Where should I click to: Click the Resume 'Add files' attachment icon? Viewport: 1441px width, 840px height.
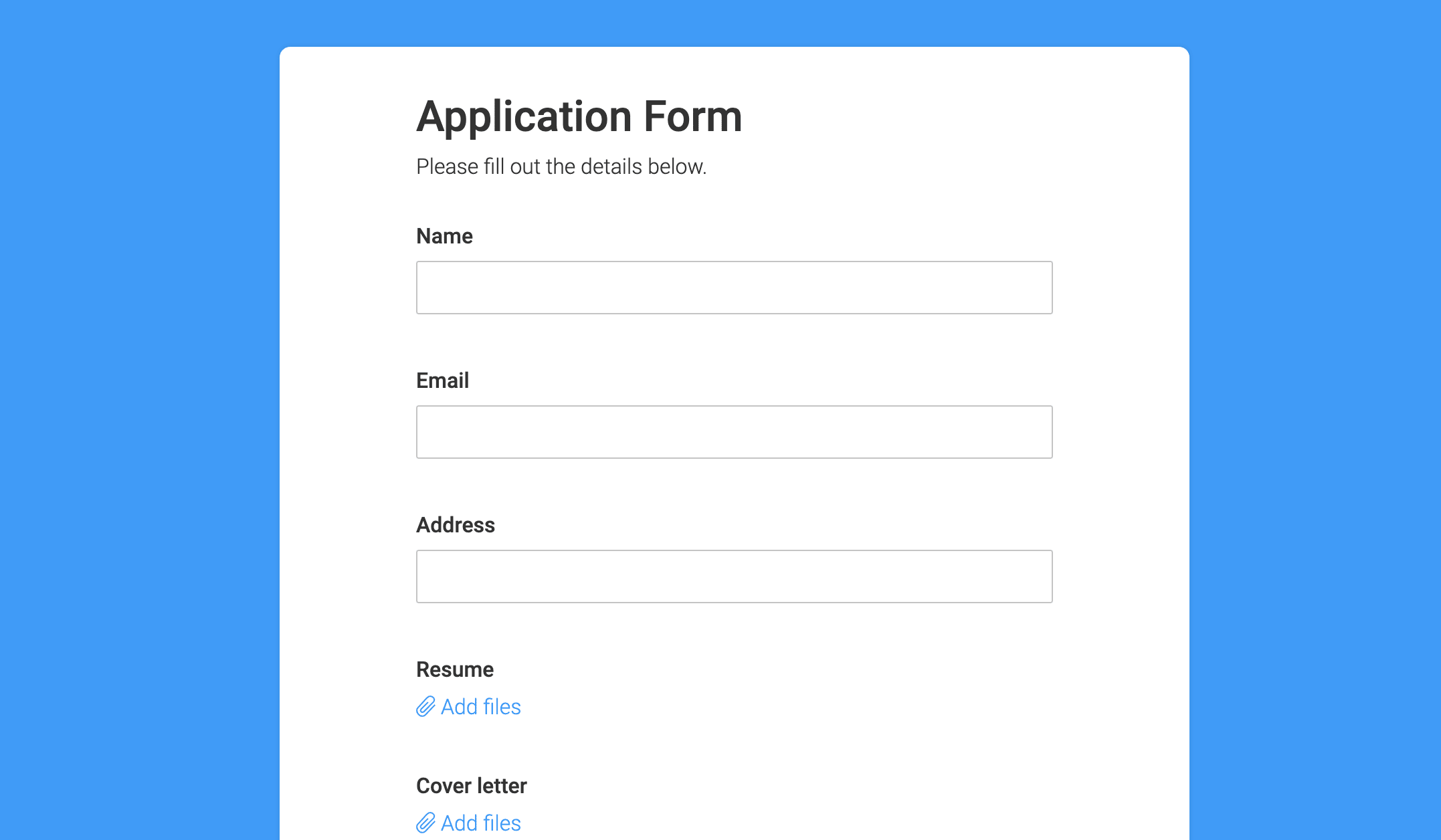click(425, 707)
